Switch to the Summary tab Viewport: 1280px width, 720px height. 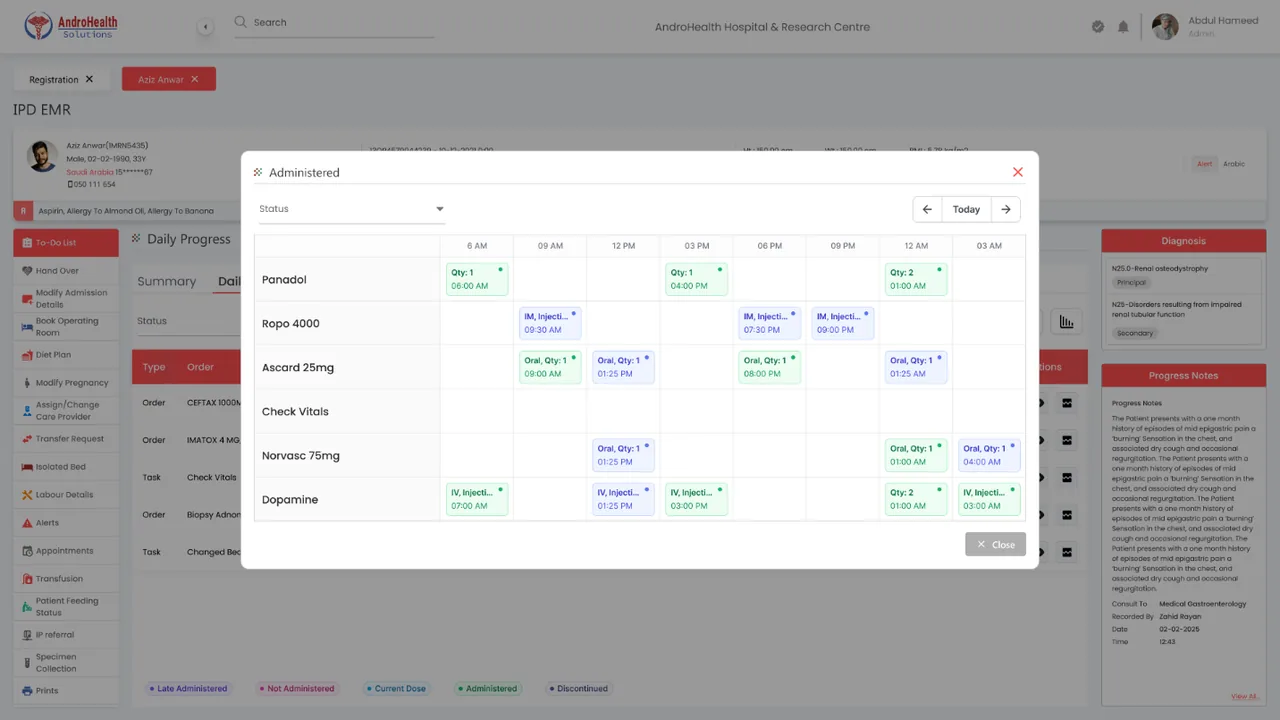click(x=167, y=281)
